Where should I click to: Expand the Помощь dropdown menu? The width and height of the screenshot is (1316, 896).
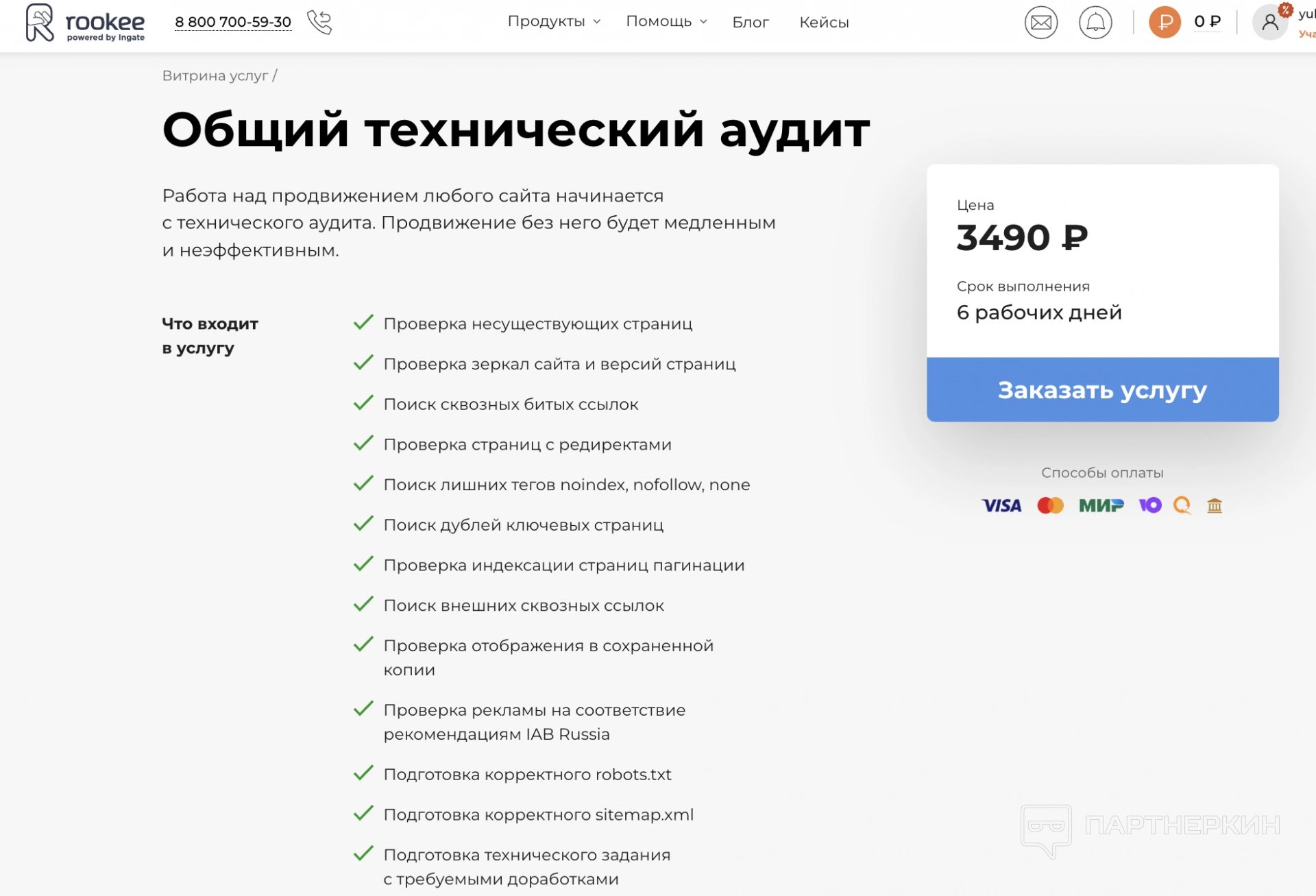pos(666,22)
